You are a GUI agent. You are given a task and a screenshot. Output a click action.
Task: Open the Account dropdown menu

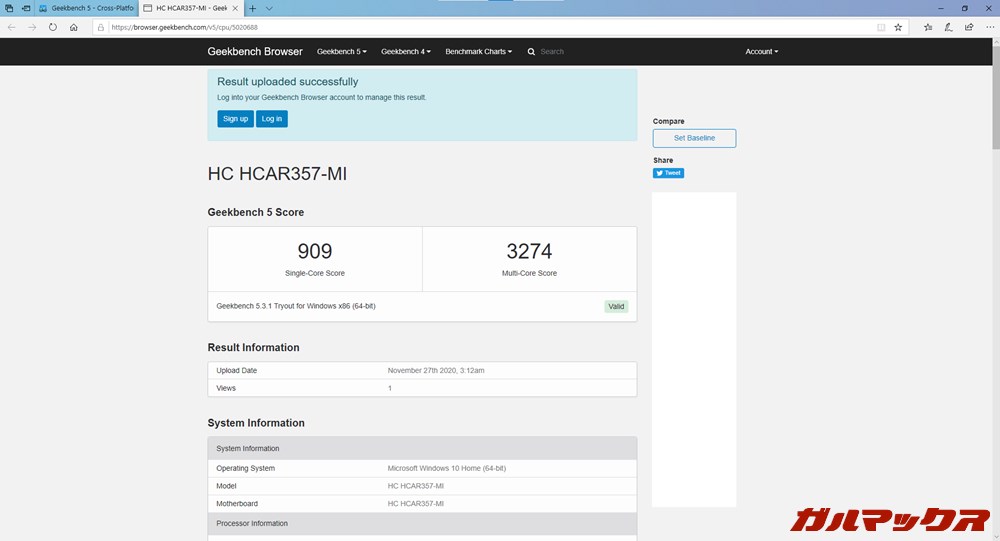[761, 51]
